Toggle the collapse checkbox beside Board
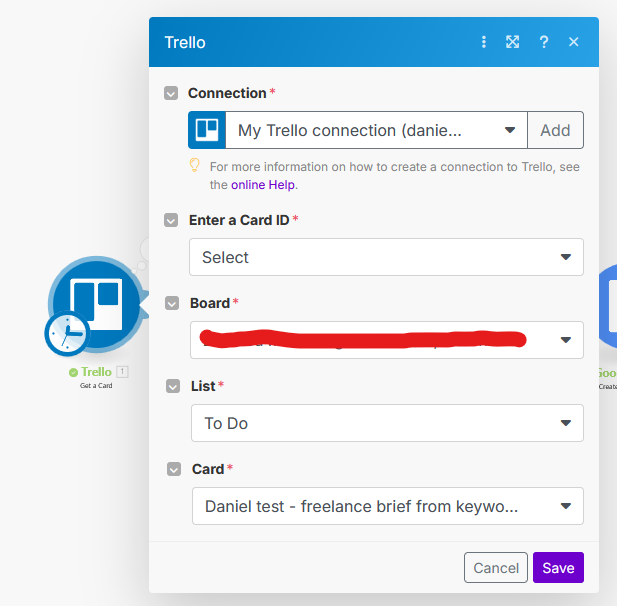Screen dimensions: 617x606 [172, 303]
